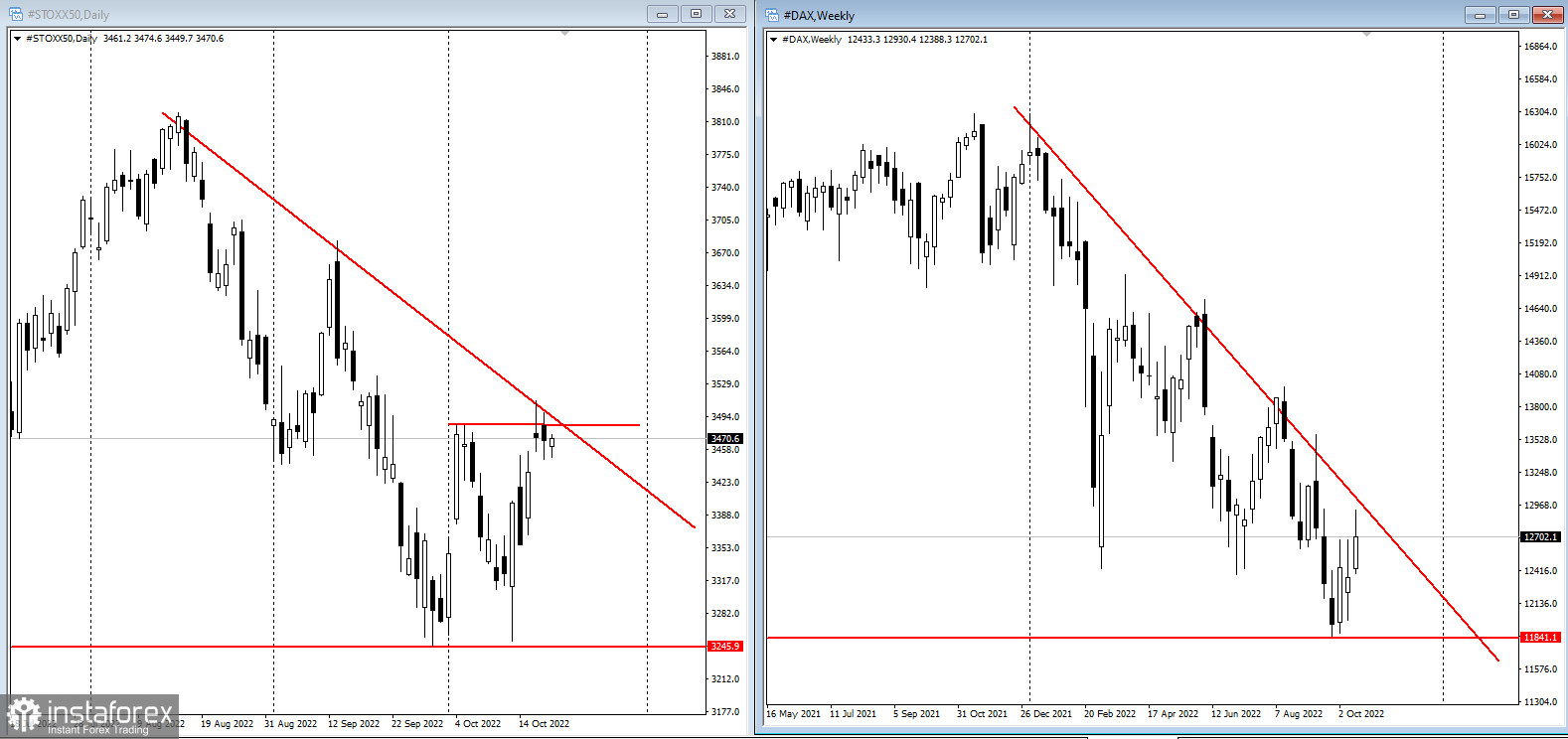Click the 3177.0 price scale label
1568x739 pixels.
[725, 712]
